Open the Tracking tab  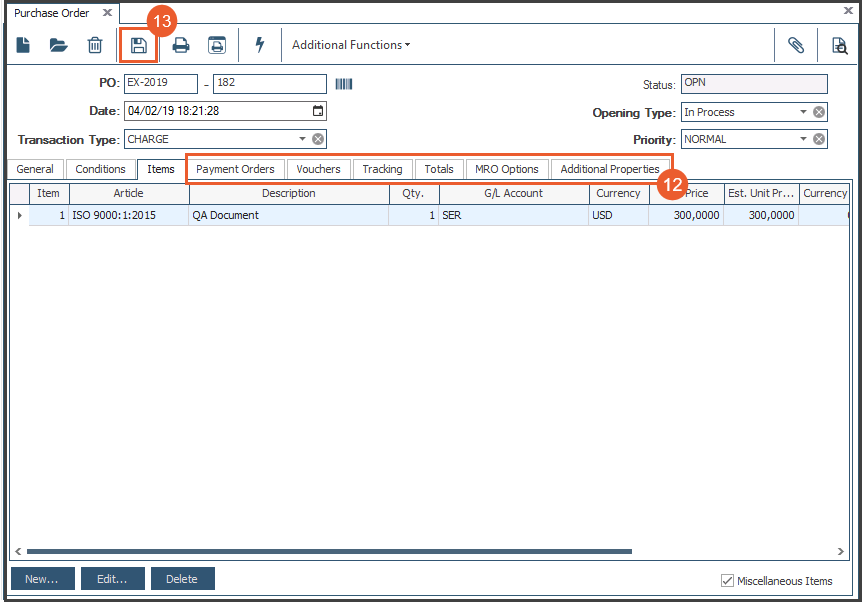click(382, 169)
